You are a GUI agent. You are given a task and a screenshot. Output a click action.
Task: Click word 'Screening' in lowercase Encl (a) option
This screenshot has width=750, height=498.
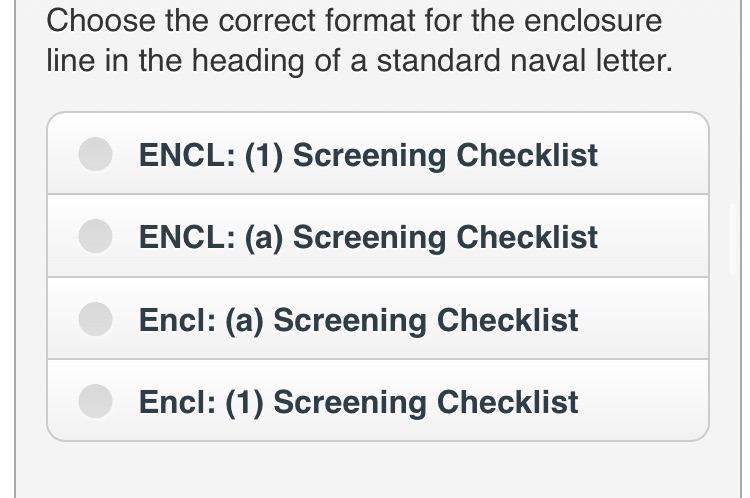click(x=350, y=320)
